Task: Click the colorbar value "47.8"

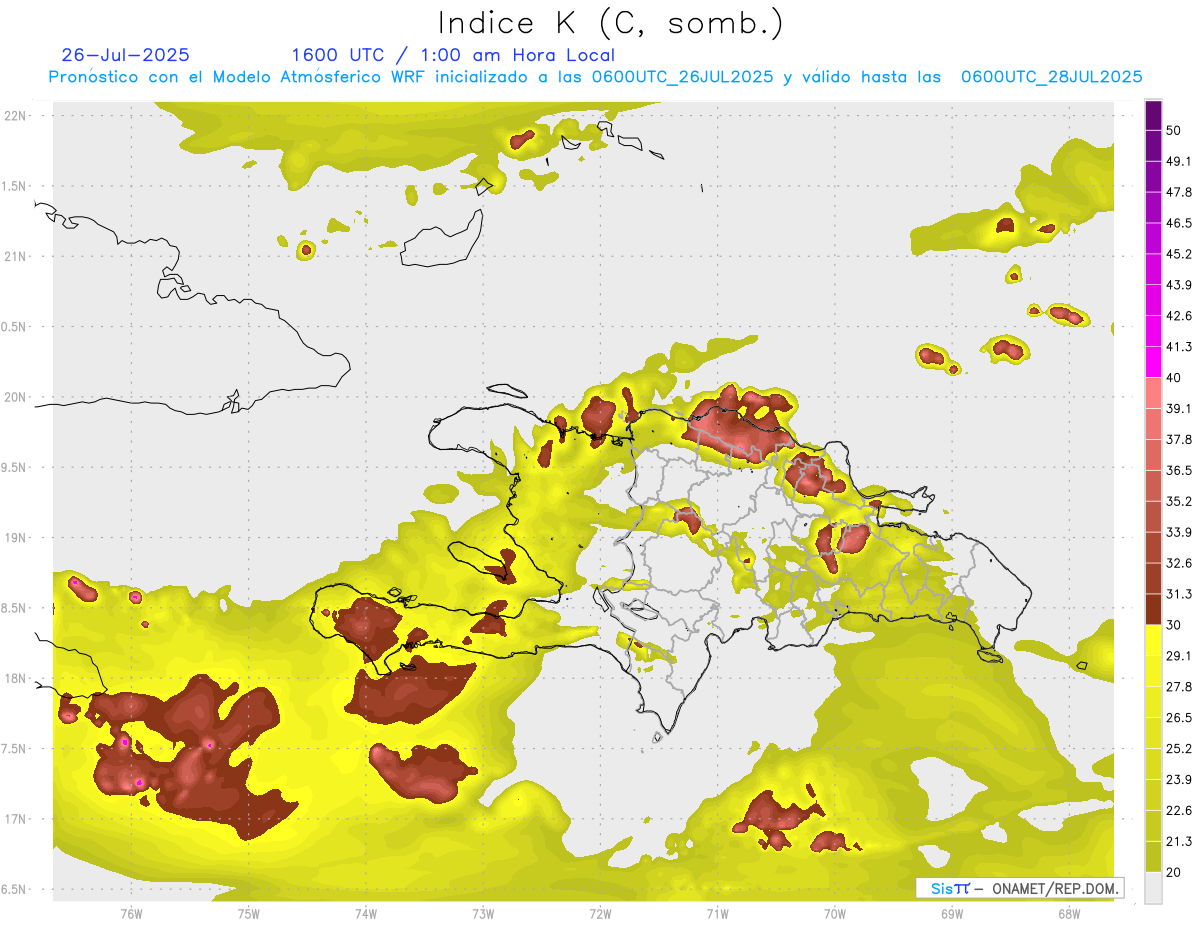Action: tap(1179, 192)
